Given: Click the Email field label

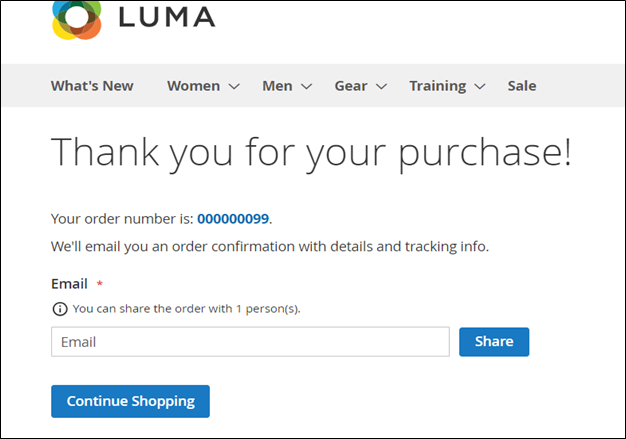Looking at the screenshot, I should tap(69, 284).
